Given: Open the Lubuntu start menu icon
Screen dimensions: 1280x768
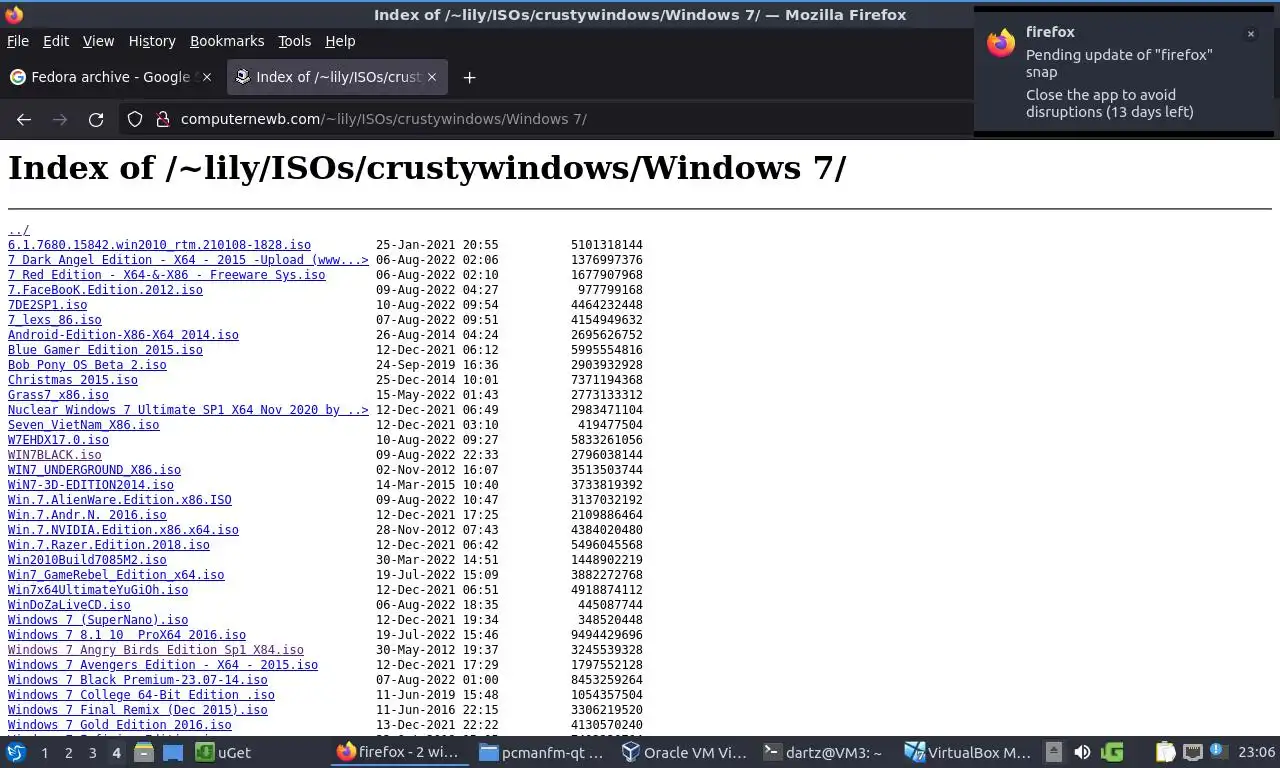Looking at the screenshot, I should [x=16, y=752].
